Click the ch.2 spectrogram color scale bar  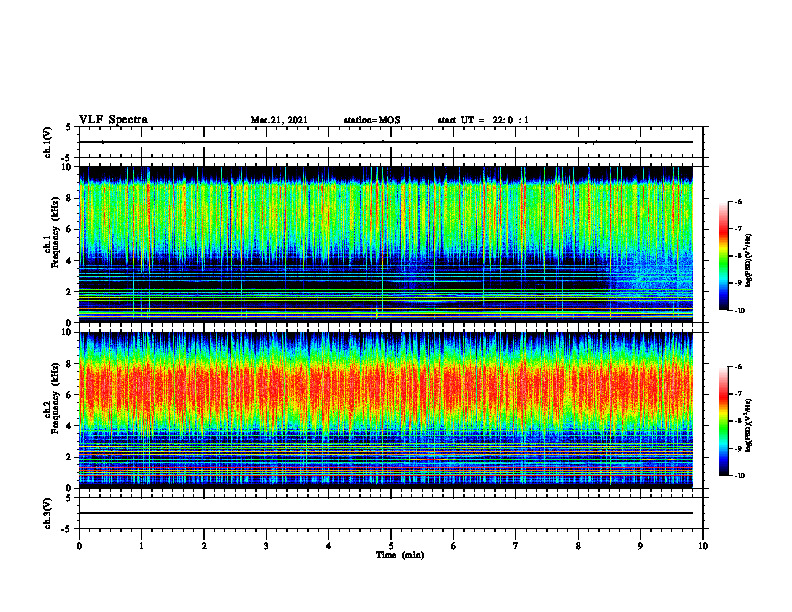point(723,421)
